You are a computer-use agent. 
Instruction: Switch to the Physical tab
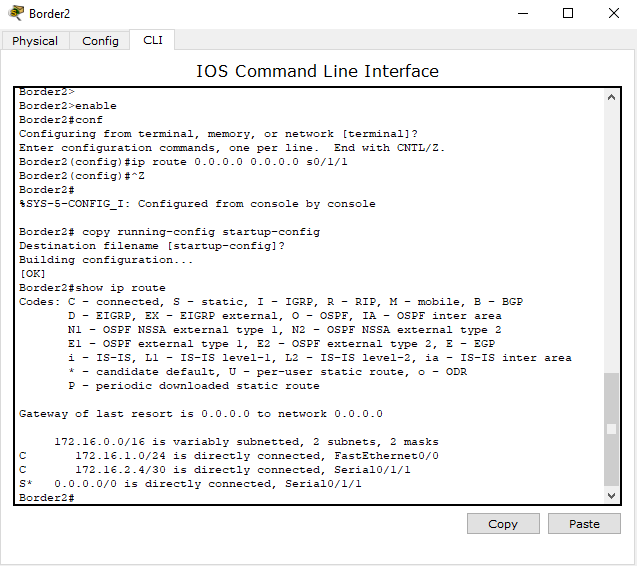click(x=35, y=41)
